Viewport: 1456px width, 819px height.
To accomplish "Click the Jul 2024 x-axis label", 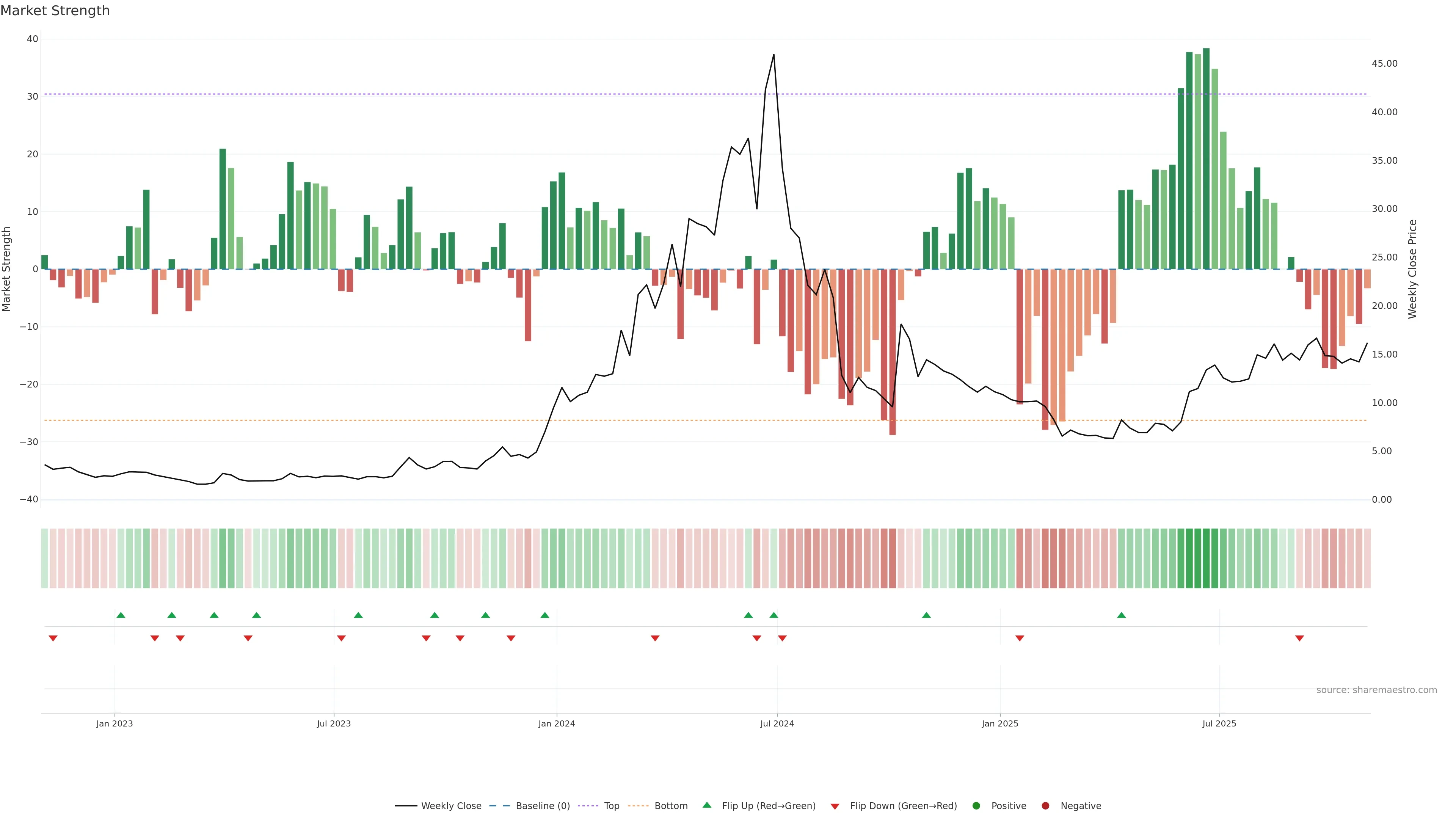I will (x=777, y=723).
